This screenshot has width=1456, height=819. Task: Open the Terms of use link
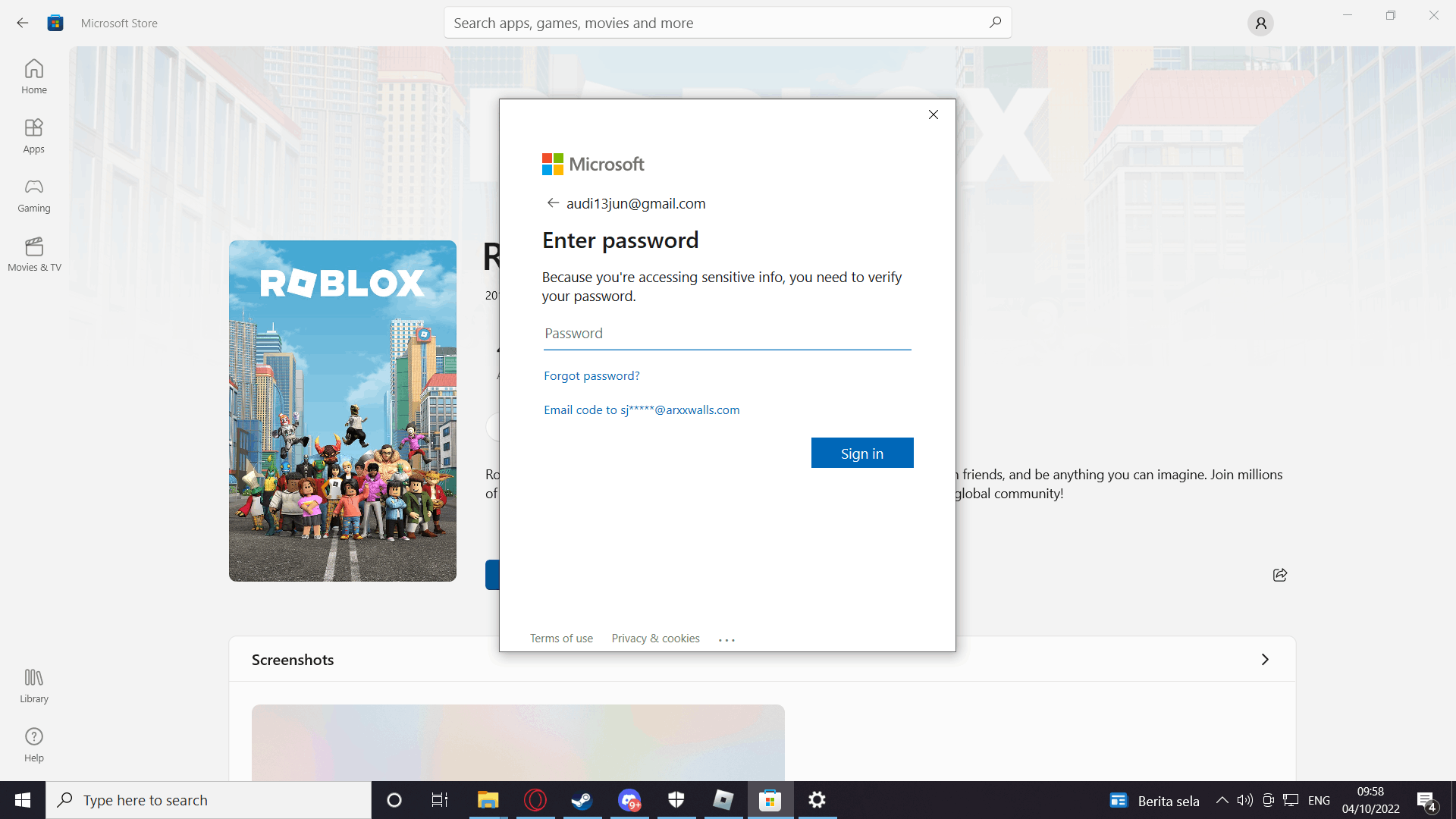[x=561, y=639]
